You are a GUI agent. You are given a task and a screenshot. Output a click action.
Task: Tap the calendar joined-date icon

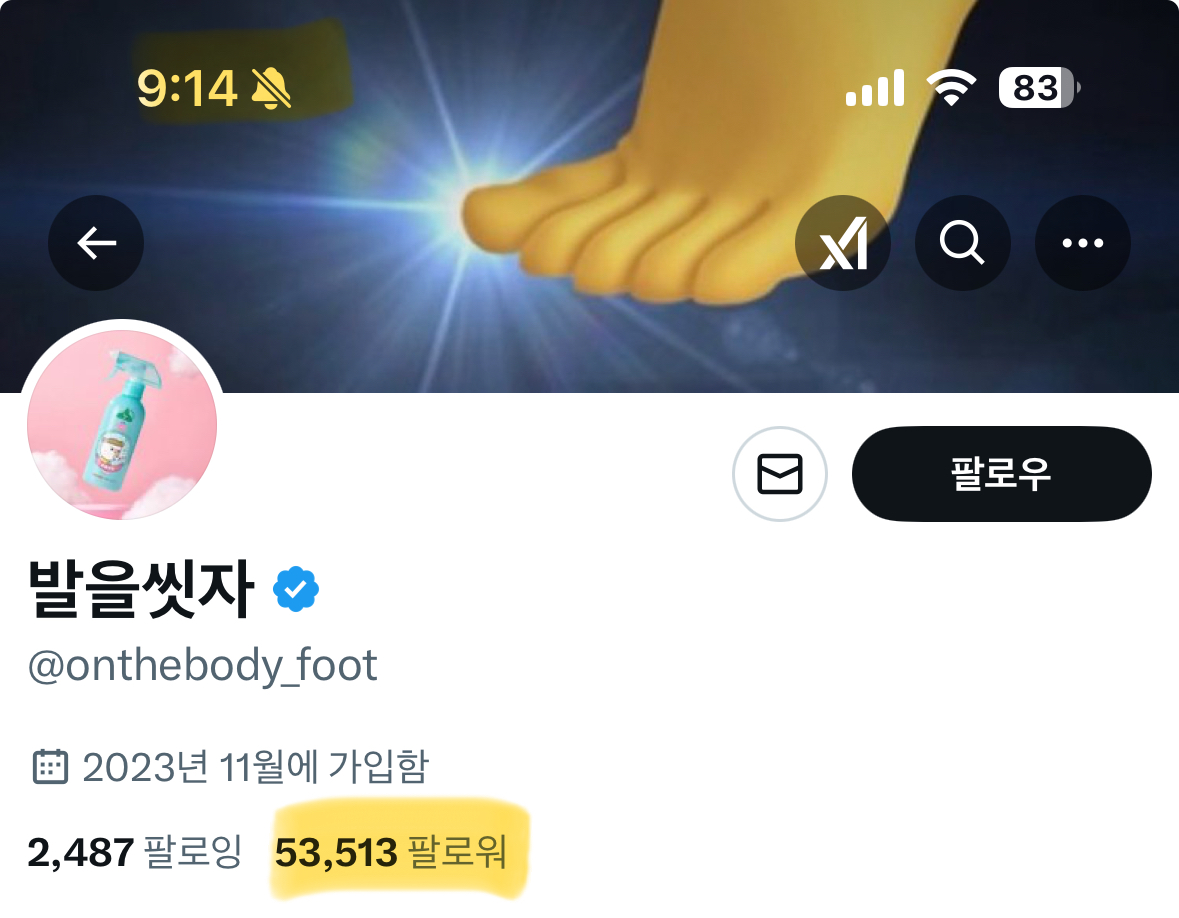click(x=50, y=767)
